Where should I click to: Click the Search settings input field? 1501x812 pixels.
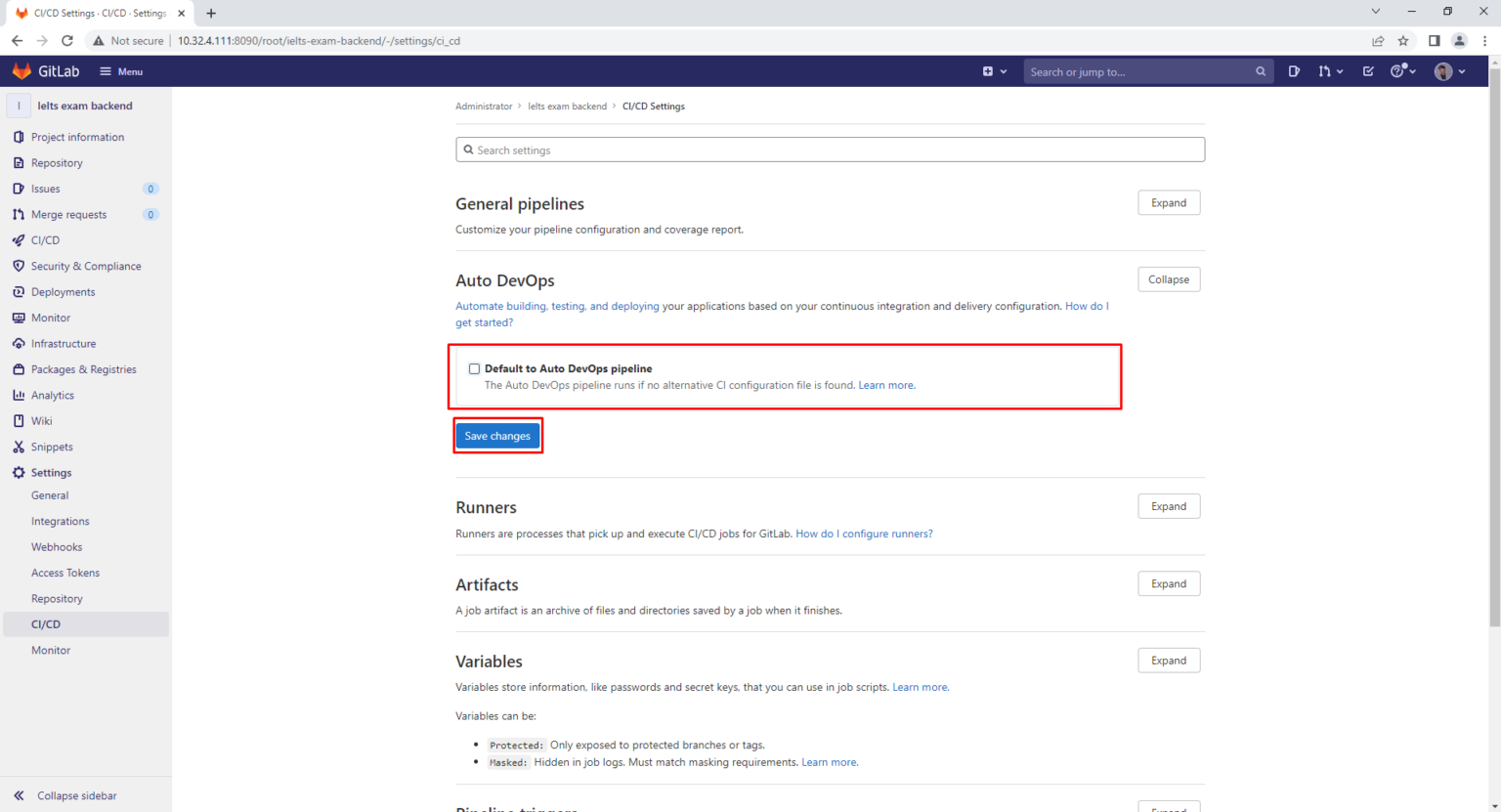[830, 150]
